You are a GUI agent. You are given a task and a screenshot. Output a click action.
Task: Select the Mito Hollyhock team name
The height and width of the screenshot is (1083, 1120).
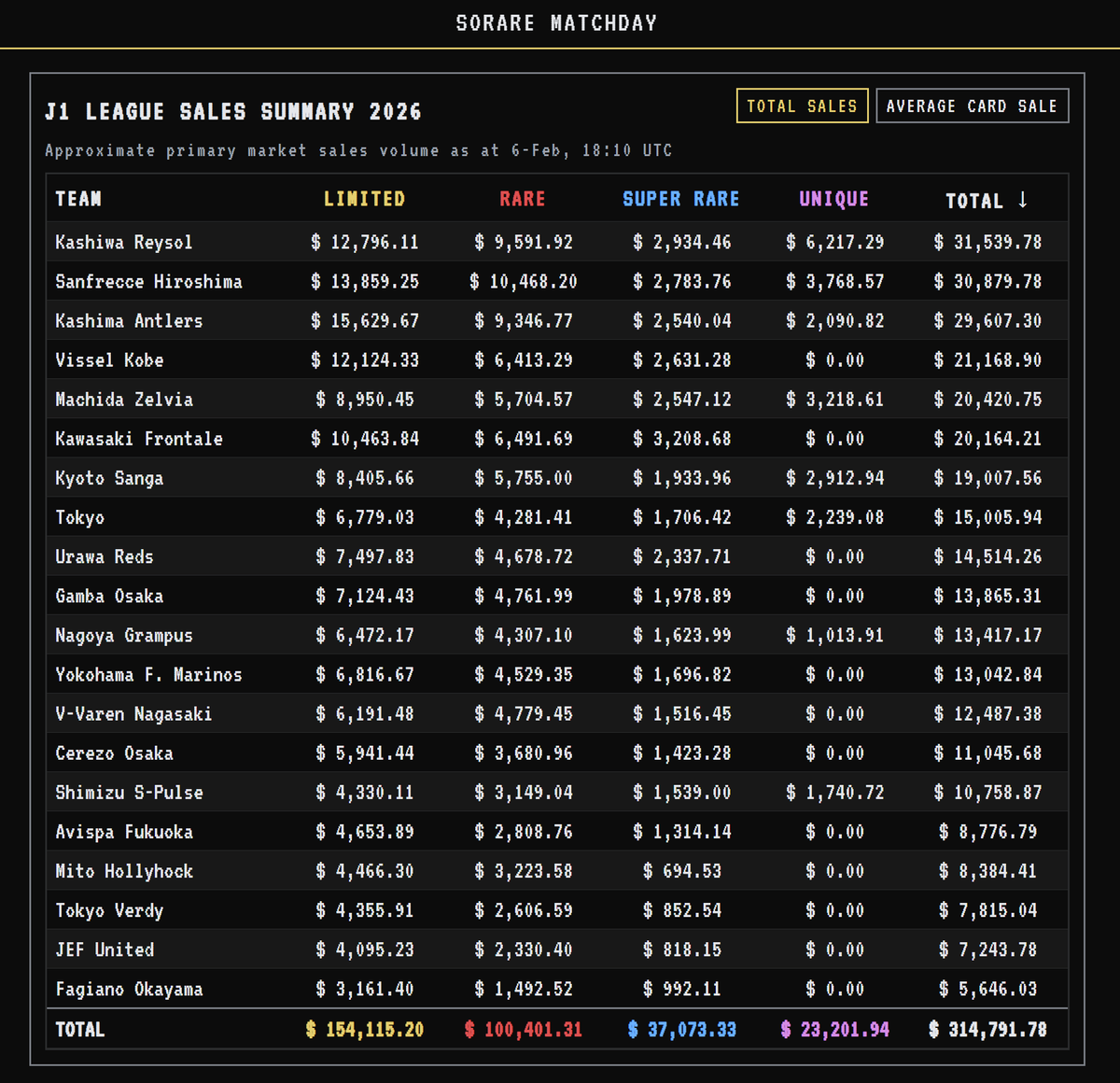click(124, 870)
